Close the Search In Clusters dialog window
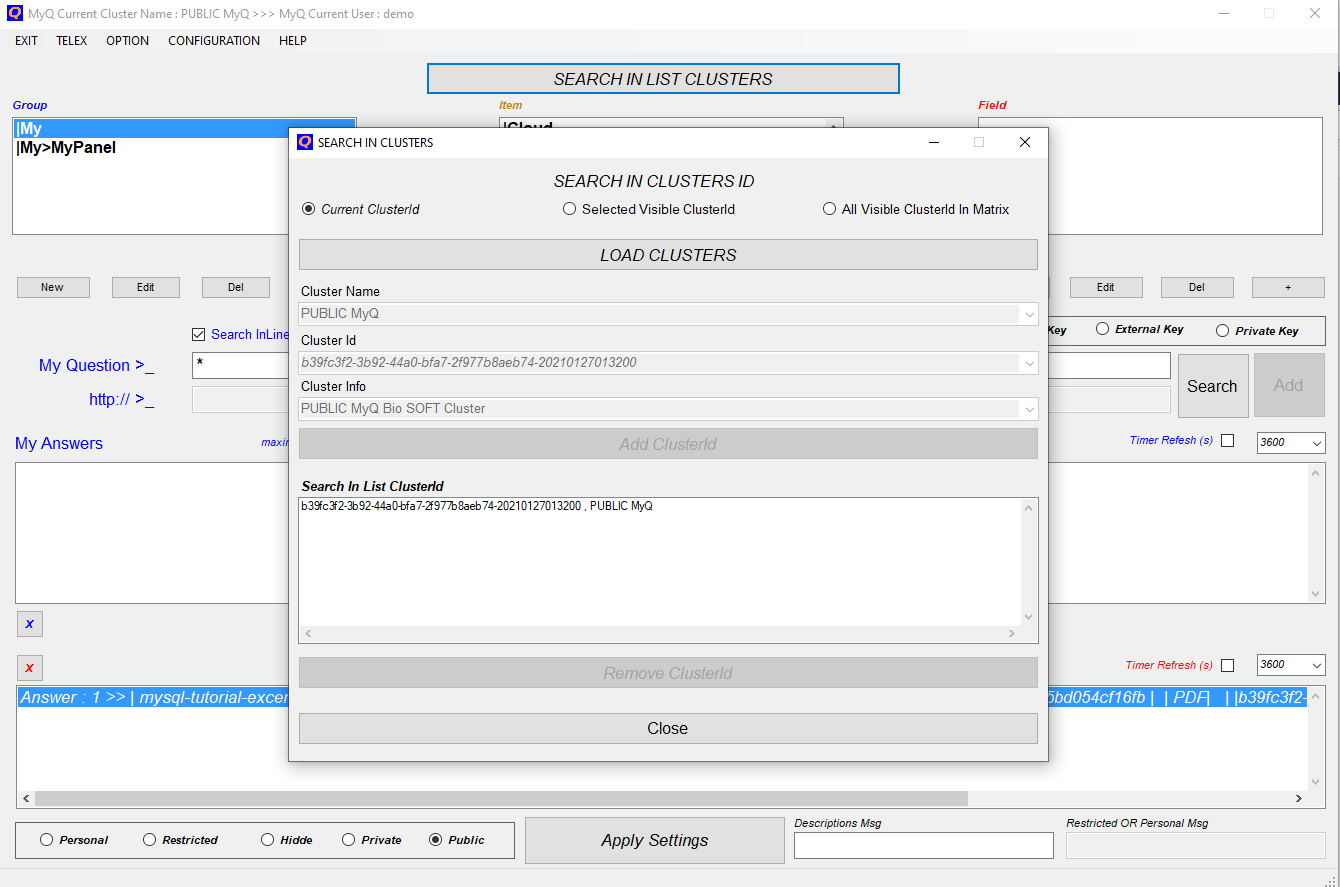This screenshot has width=1340, height=887. (x=1025, y=142)
